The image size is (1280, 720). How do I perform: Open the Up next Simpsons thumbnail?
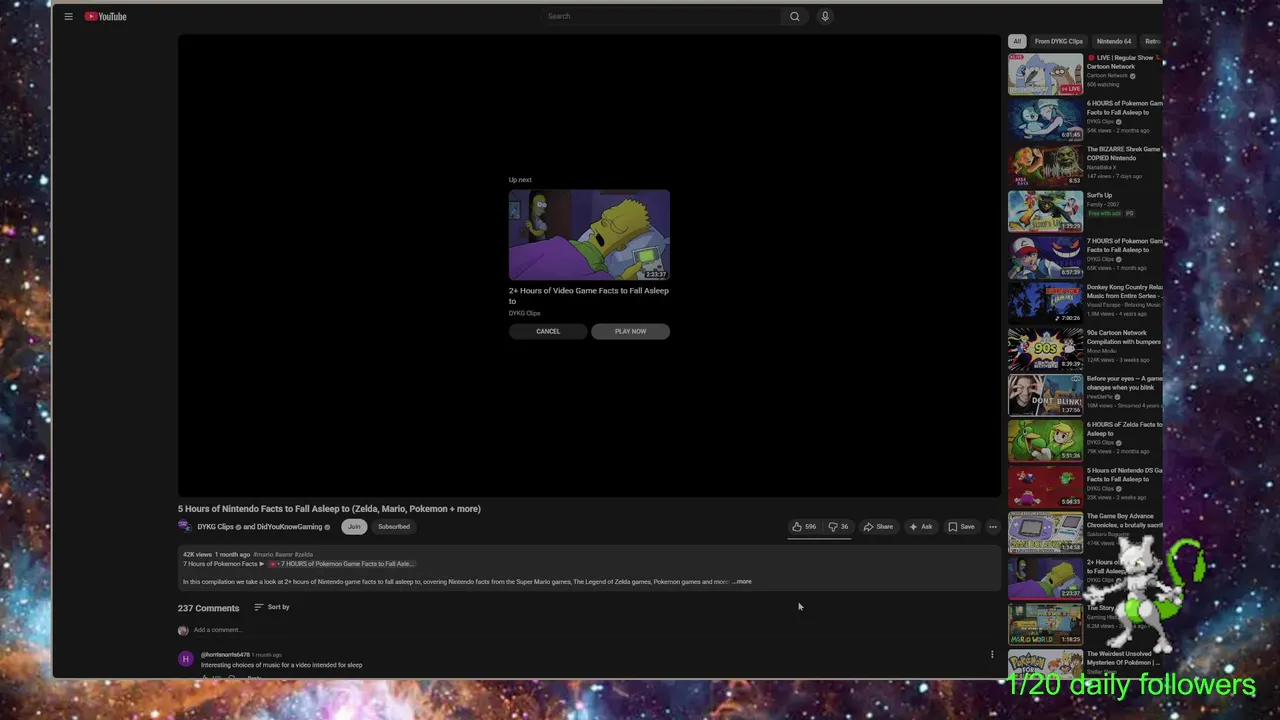click(x=589, y=235)
